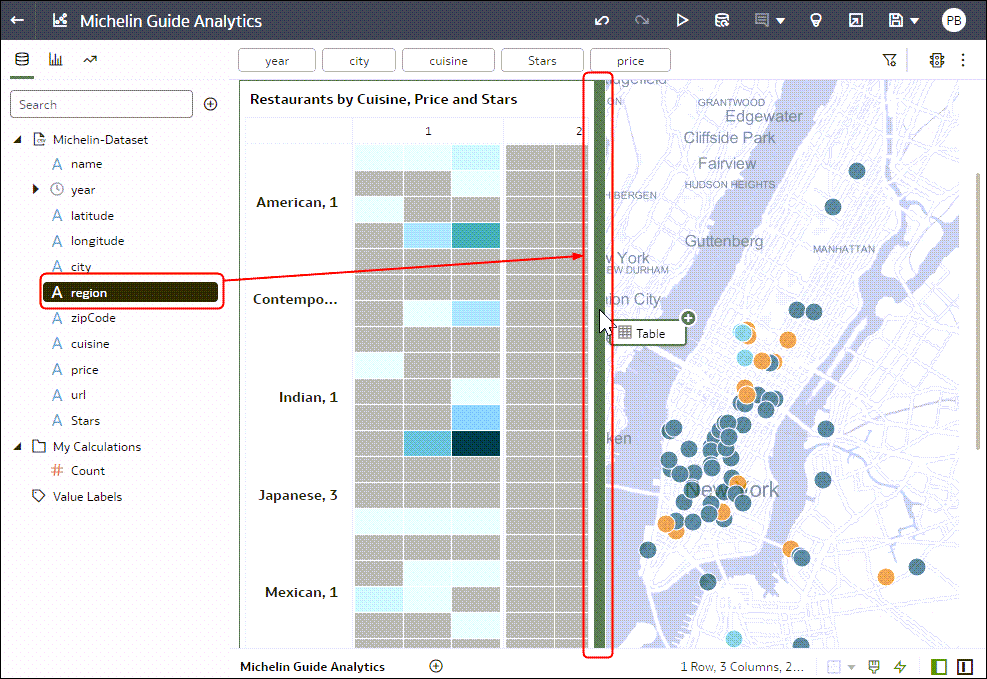Viewport: 987px width, 679px height.
Task: Click the back arrow in header
Action: pyautogui.click(x=18, y=20)
